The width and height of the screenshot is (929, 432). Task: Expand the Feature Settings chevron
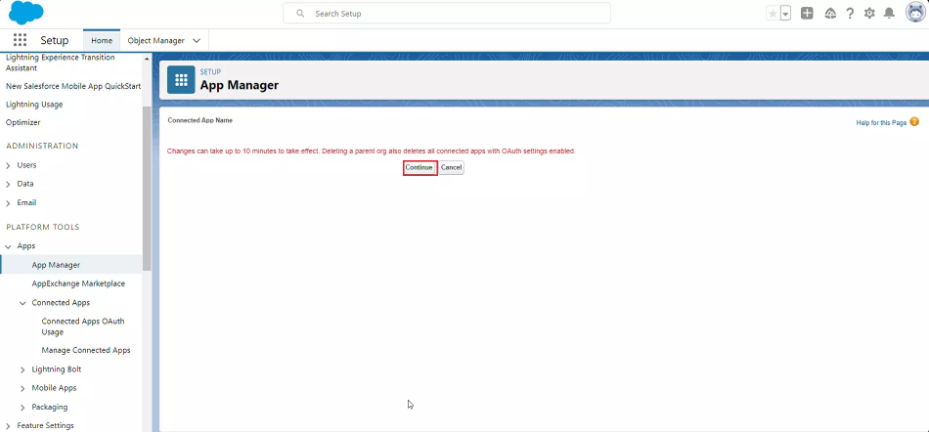point(8,426)
